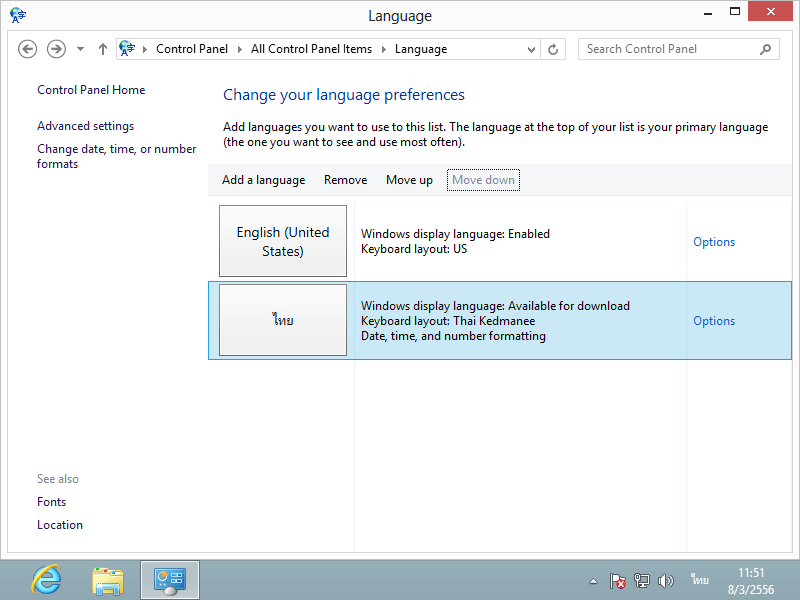Expand the chevron after Control Panel breadcrumb
Screen dimensions: 800x600
tap(239, 49)
